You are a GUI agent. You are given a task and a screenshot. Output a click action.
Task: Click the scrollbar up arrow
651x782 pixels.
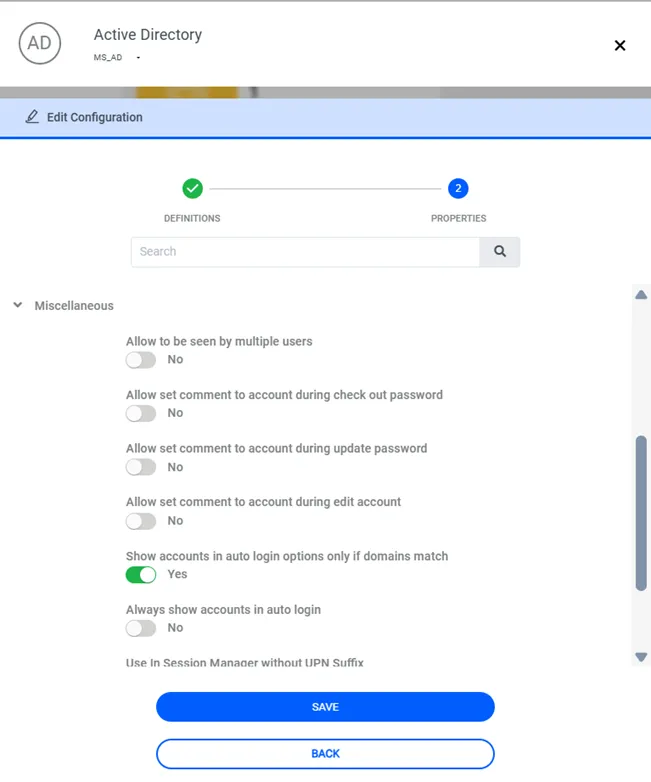[641, 295]
